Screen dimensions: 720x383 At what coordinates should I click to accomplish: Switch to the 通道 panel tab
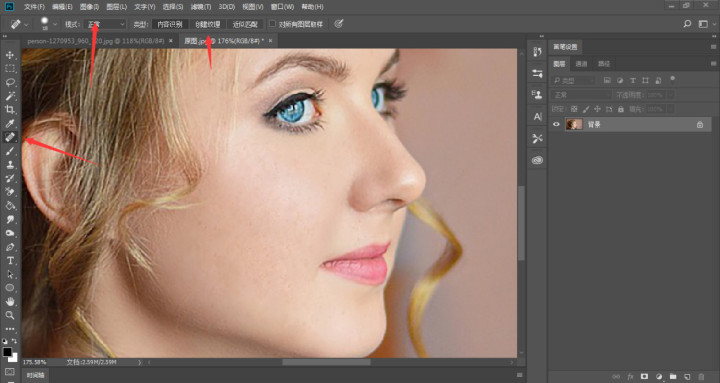pyautogui.click(x=581, y=64)
